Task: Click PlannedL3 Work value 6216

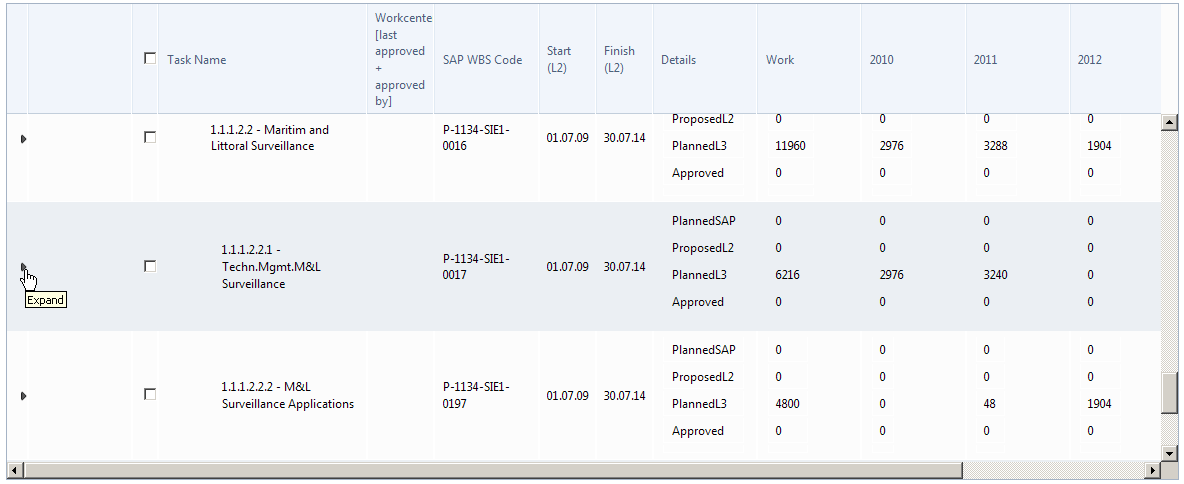Action: (788, 275)
